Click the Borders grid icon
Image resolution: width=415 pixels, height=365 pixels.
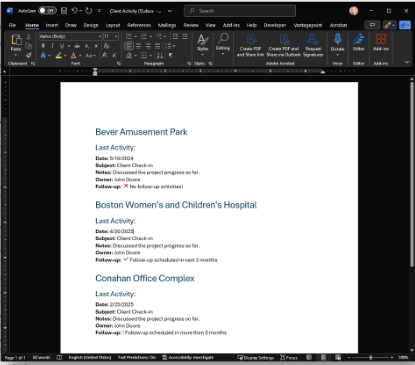pos(144,55)
